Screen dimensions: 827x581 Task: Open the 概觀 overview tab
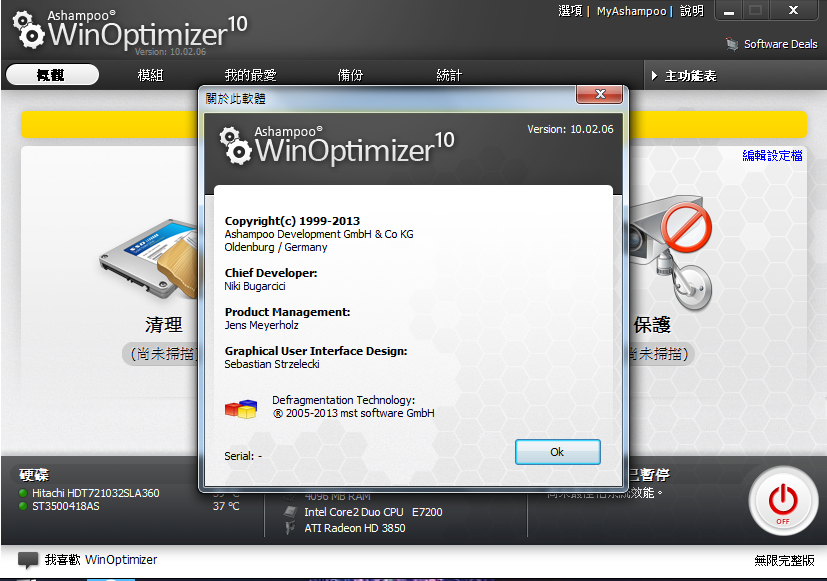[x=52, y=75]
